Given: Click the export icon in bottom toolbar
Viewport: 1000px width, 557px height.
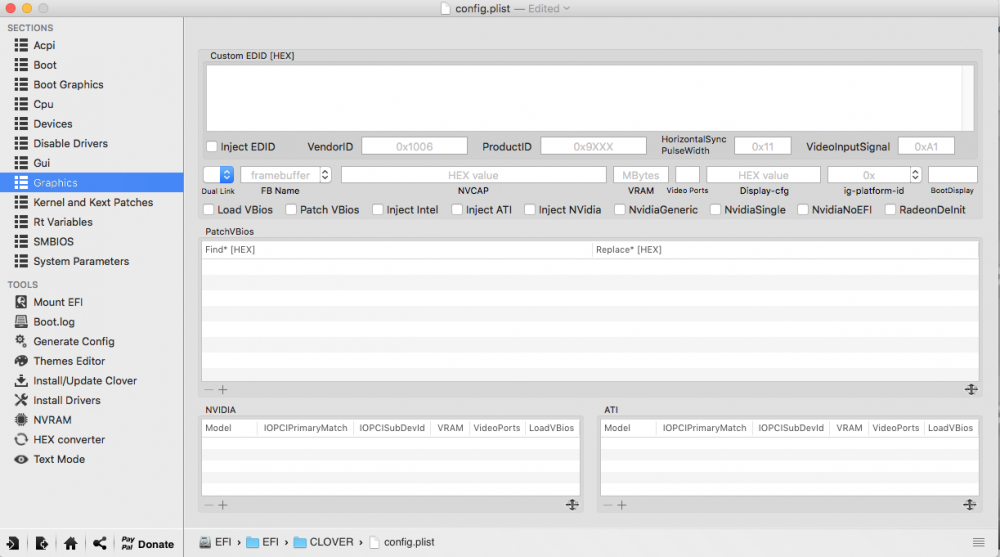Looking at the screenshot, I should pyautogui.click(x=41, y=544).
